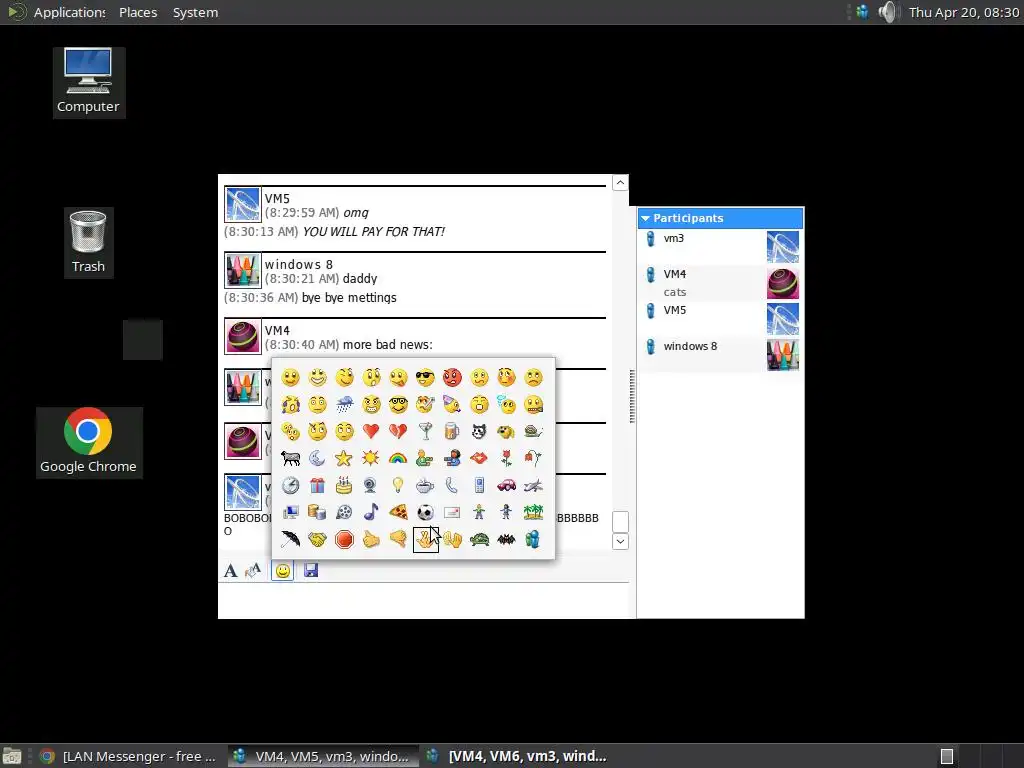The image size is (1024, 768).
Task: Pick the palm tree island emoticon
Action: pos(533,513)
